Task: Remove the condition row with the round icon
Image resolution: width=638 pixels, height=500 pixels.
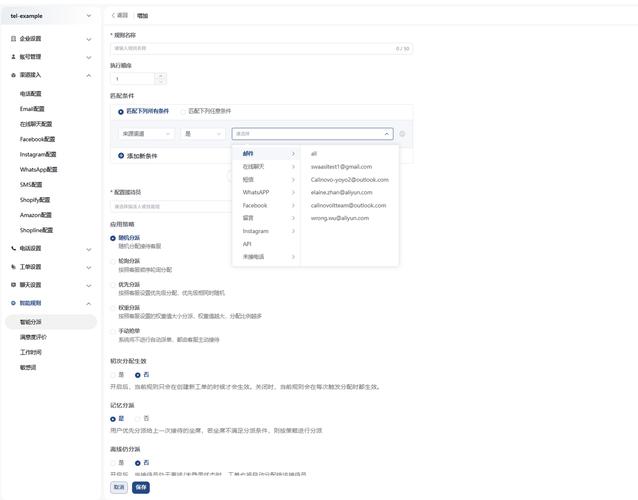Action: click(x=402, y=134)
